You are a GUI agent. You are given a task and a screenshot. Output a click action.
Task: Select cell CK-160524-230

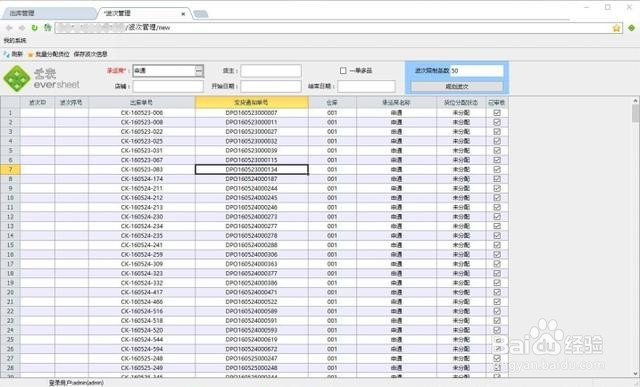click(x=142, y=217)
